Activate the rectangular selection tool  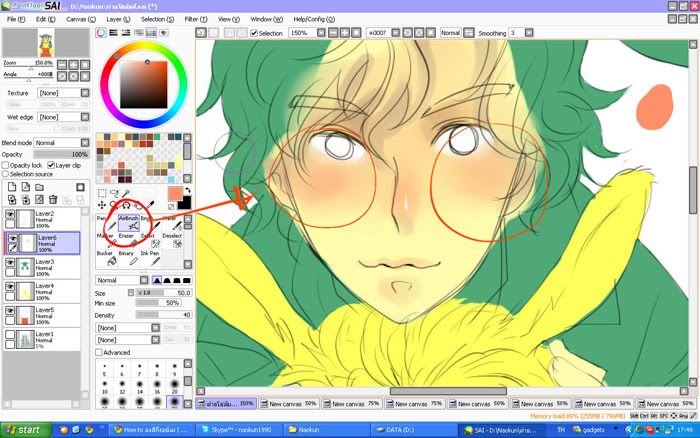click(x=103, y=192)
